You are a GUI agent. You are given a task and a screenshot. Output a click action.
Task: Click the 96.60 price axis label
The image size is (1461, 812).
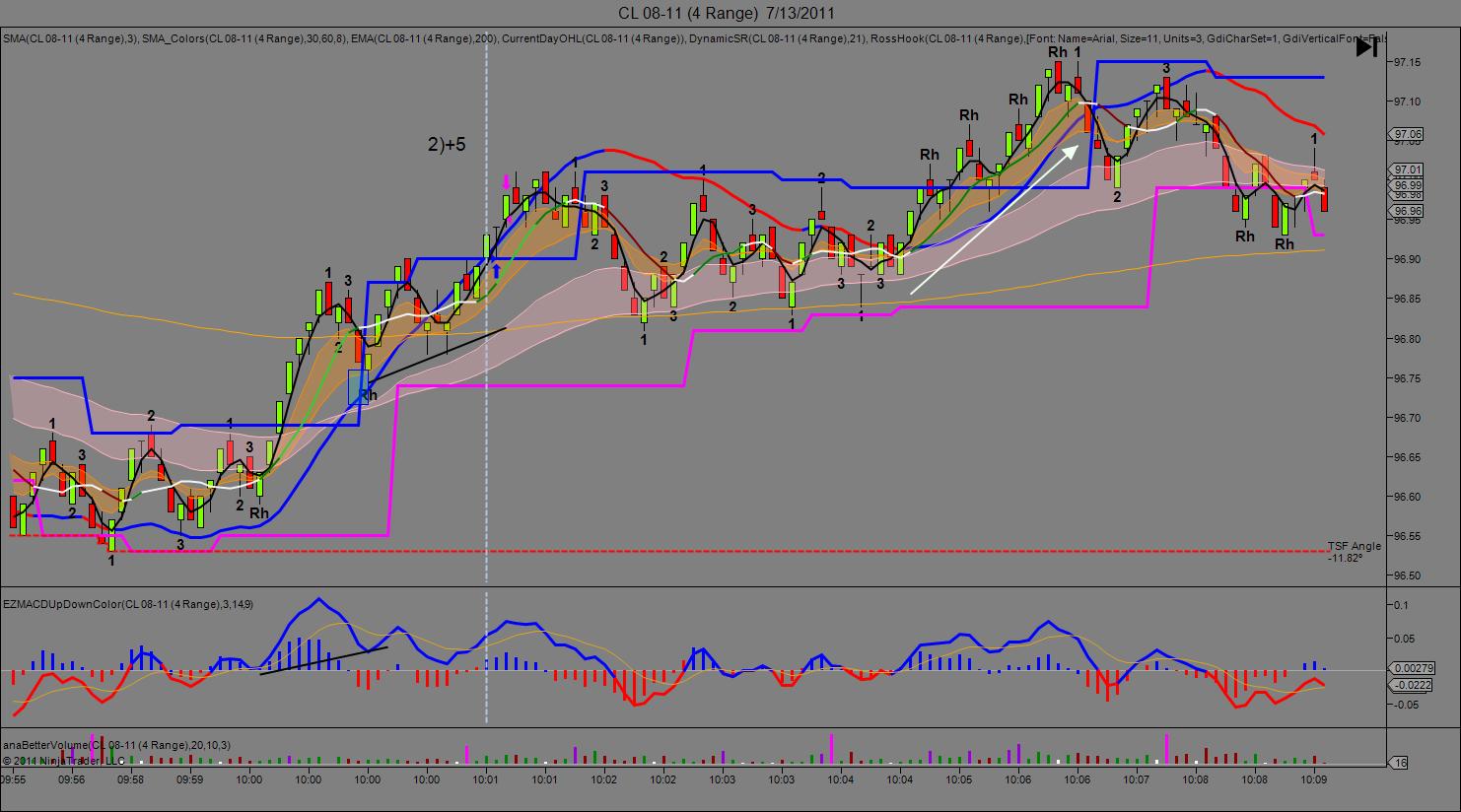[x=1407, y=497]
